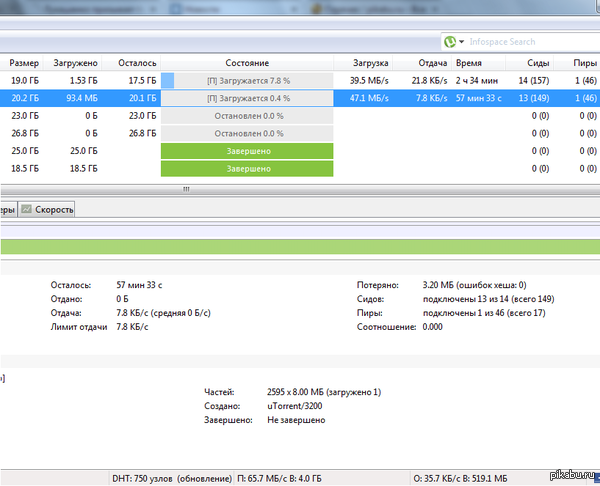Select the completed 18.5 ГБ torrent
This screenshot has width=600, height=486.
[x=246, y=169]
